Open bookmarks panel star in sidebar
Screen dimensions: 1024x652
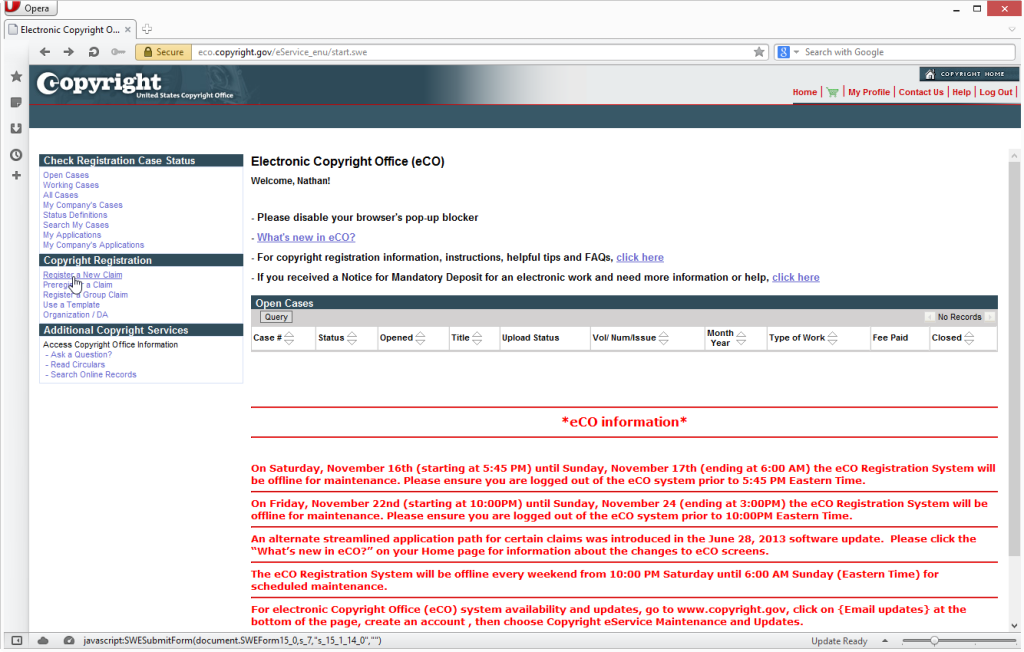pos(16,76)
